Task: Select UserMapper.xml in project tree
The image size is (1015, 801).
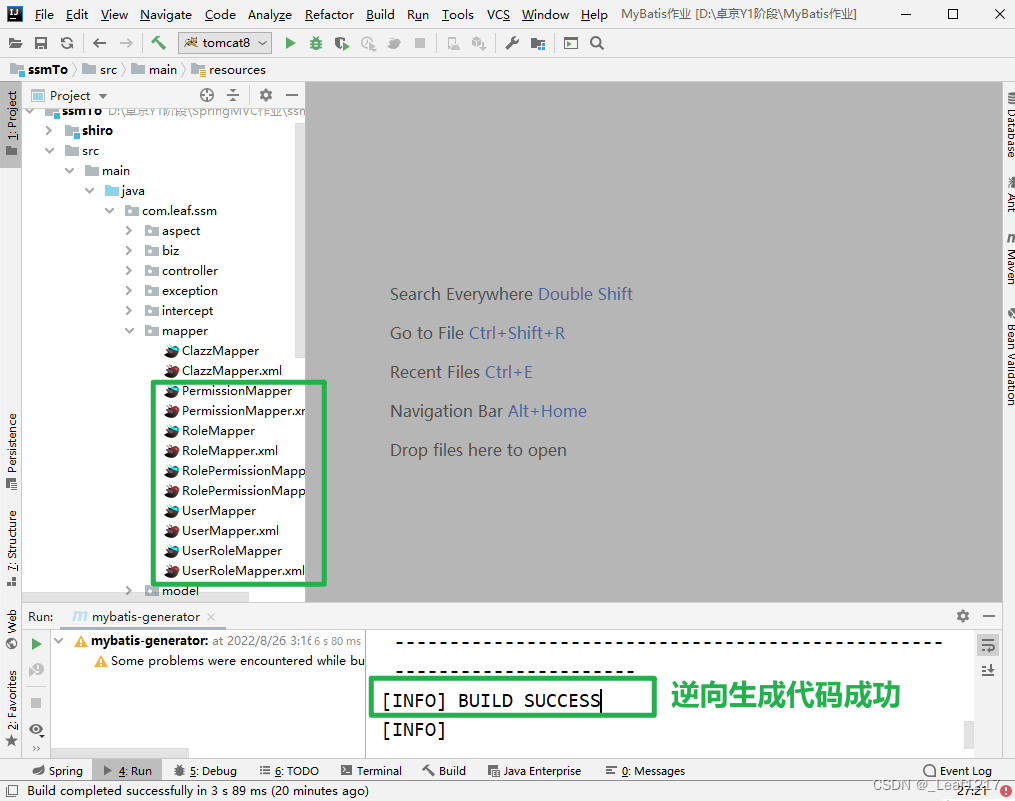Action: [230, 530]
